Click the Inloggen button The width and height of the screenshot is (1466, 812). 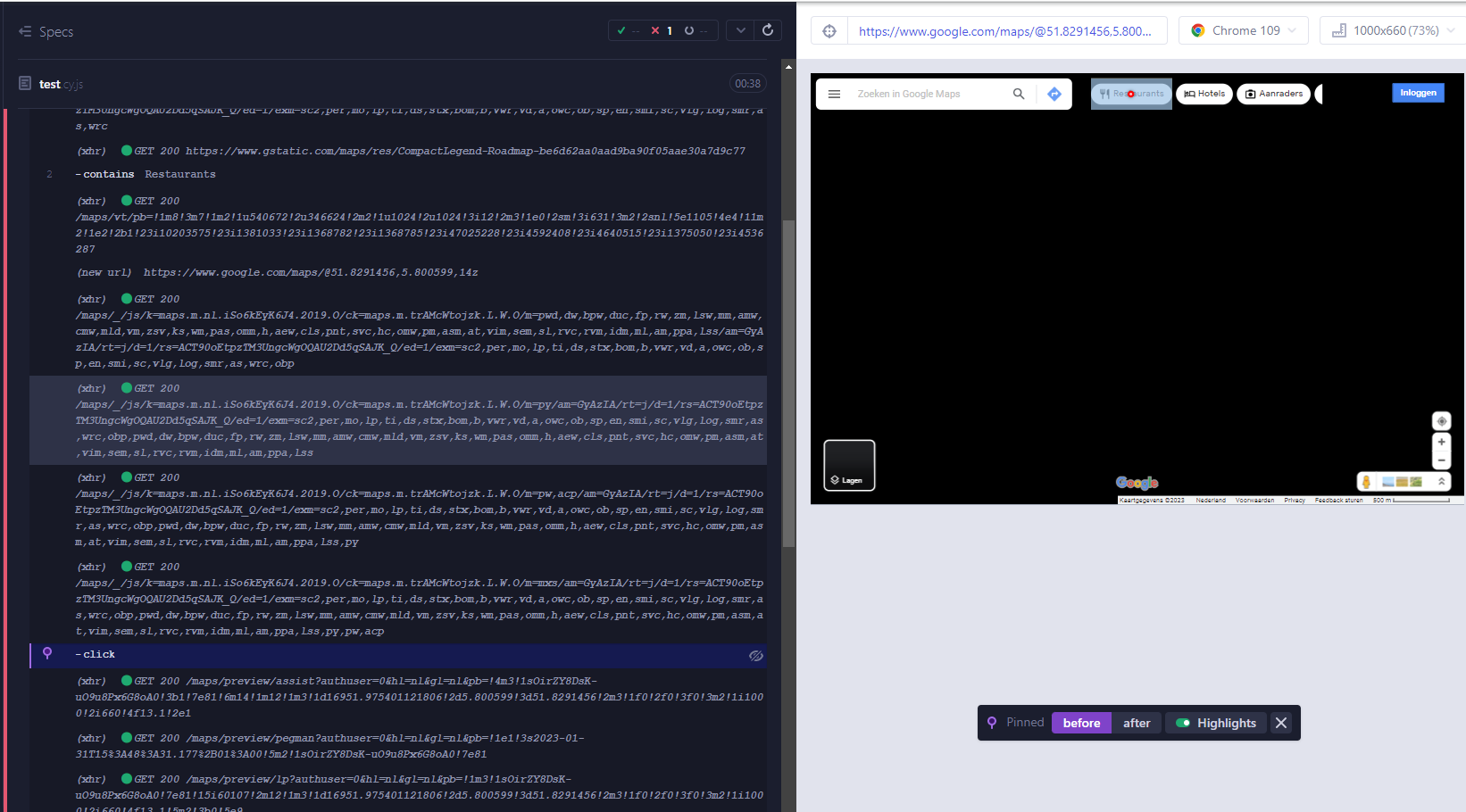coord(1418,93)
